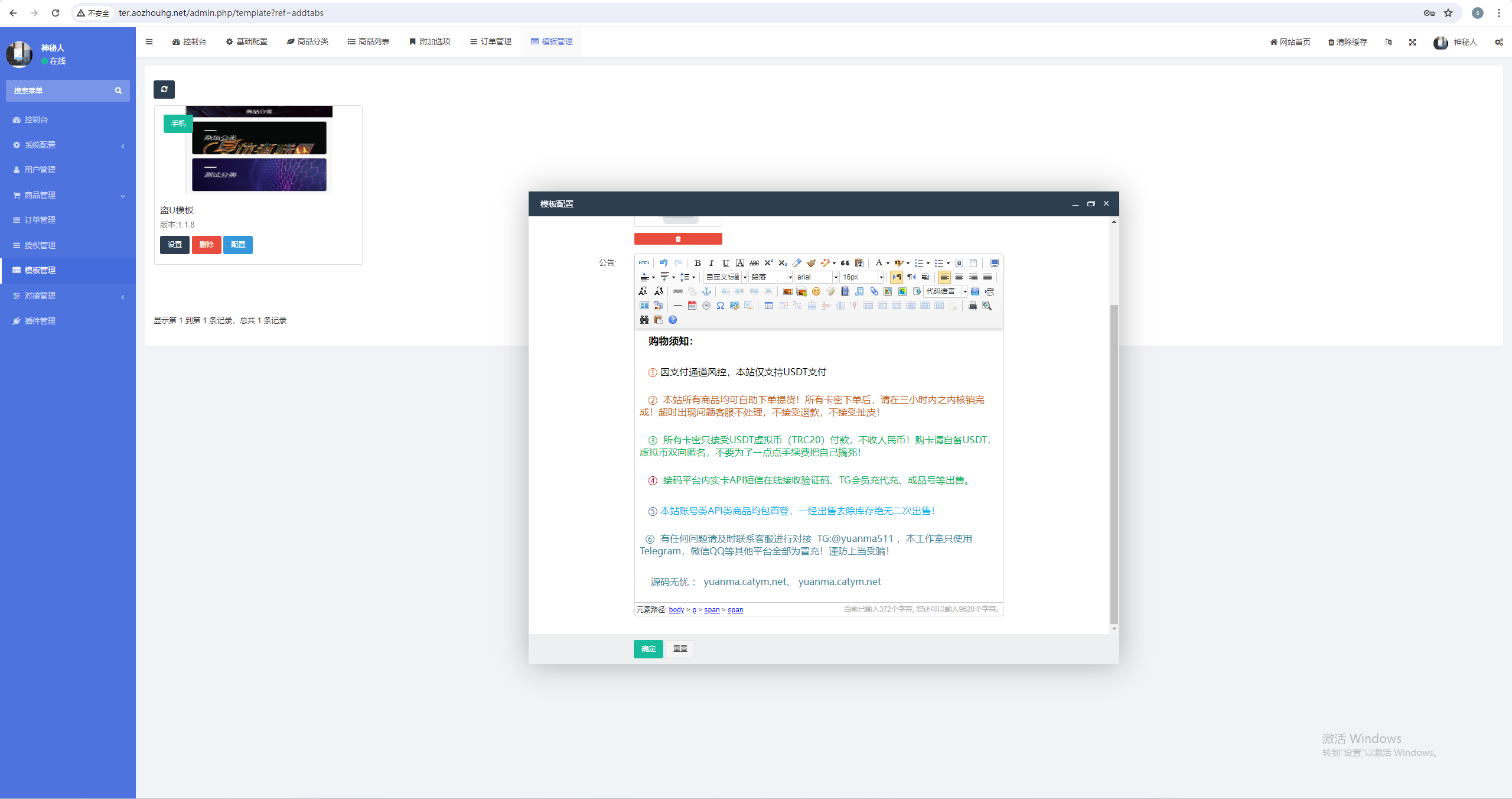Open the arial font family dropdown
The height and width of the screenshot is (799, 1512).
click(835, 277)
